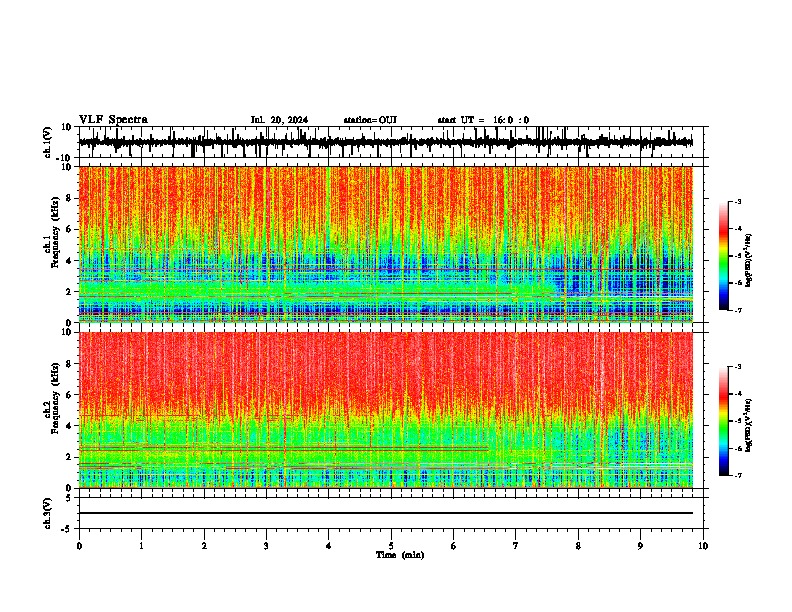The width and height of the screenshot is (792, 612).
Task: Click the ch.3(V) axis label
Action: coord(48,514)
